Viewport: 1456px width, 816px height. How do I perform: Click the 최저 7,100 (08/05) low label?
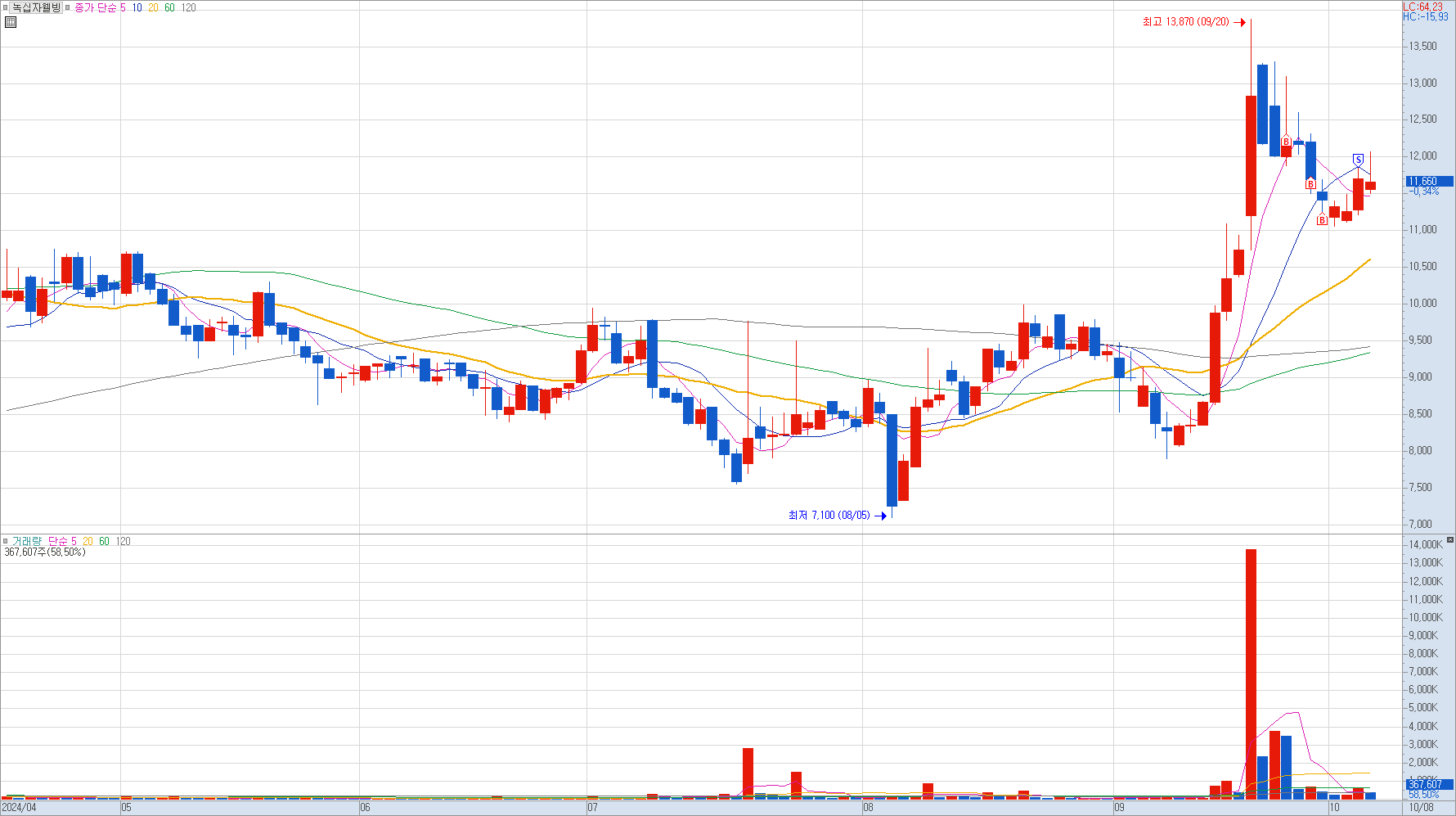[829, 515]
